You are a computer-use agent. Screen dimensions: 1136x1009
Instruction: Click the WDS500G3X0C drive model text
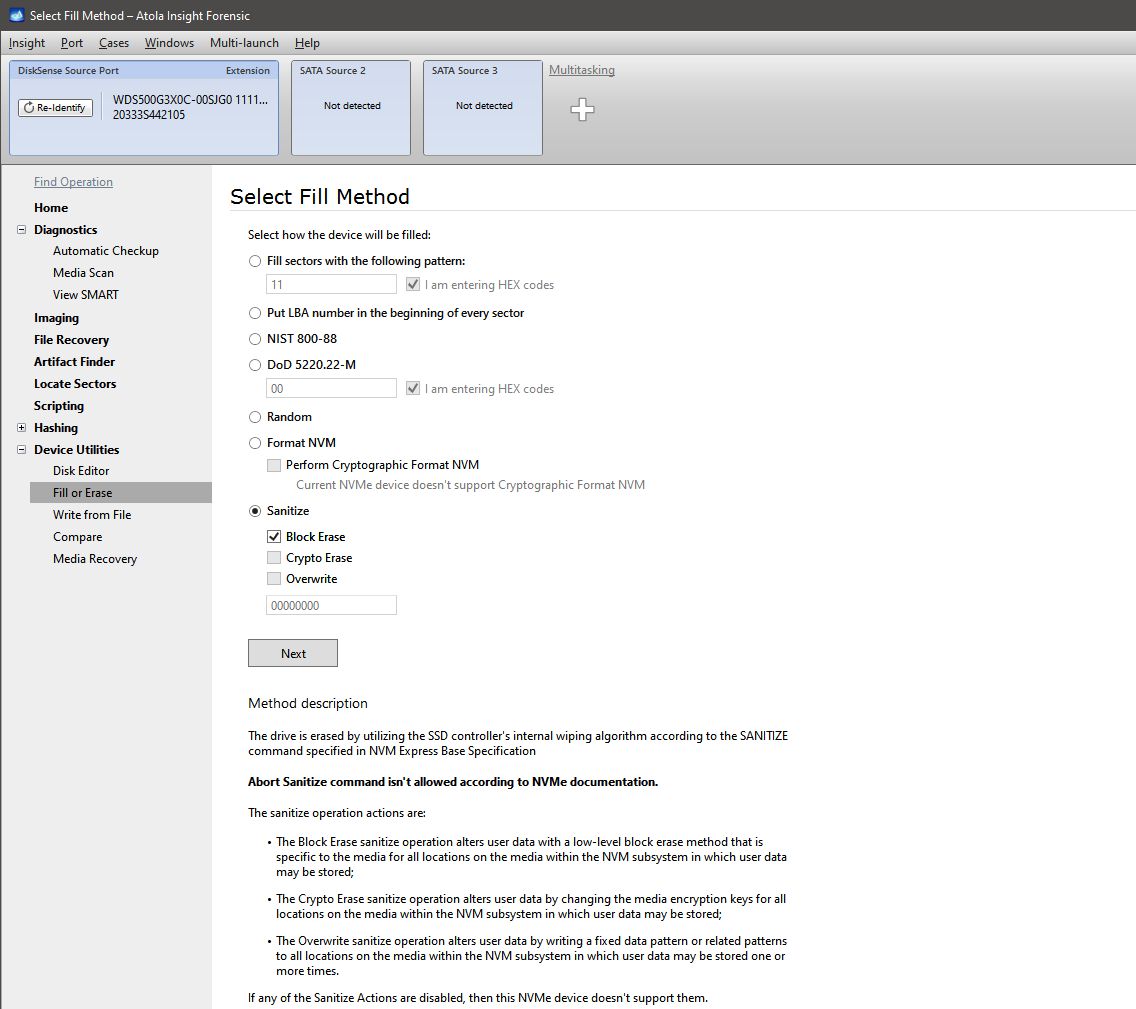[x=190, y=100]
